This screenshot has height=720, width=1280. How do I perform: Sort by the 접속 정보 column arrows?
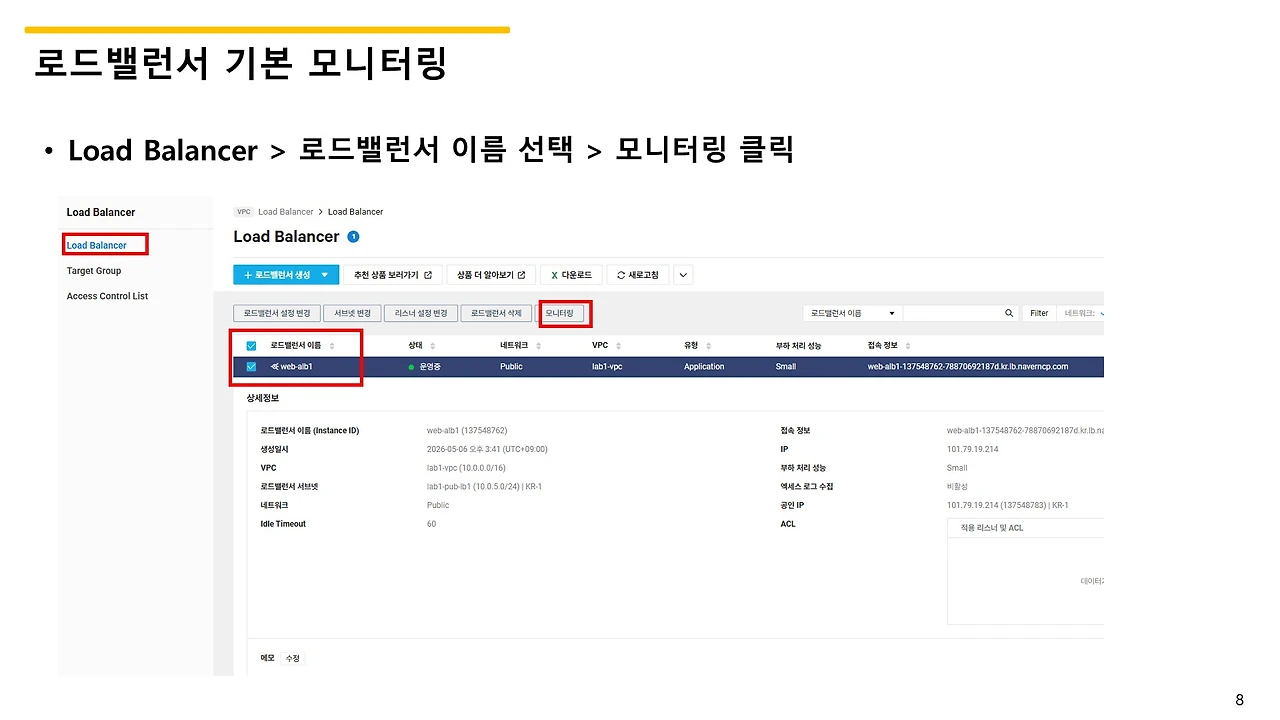907,346
